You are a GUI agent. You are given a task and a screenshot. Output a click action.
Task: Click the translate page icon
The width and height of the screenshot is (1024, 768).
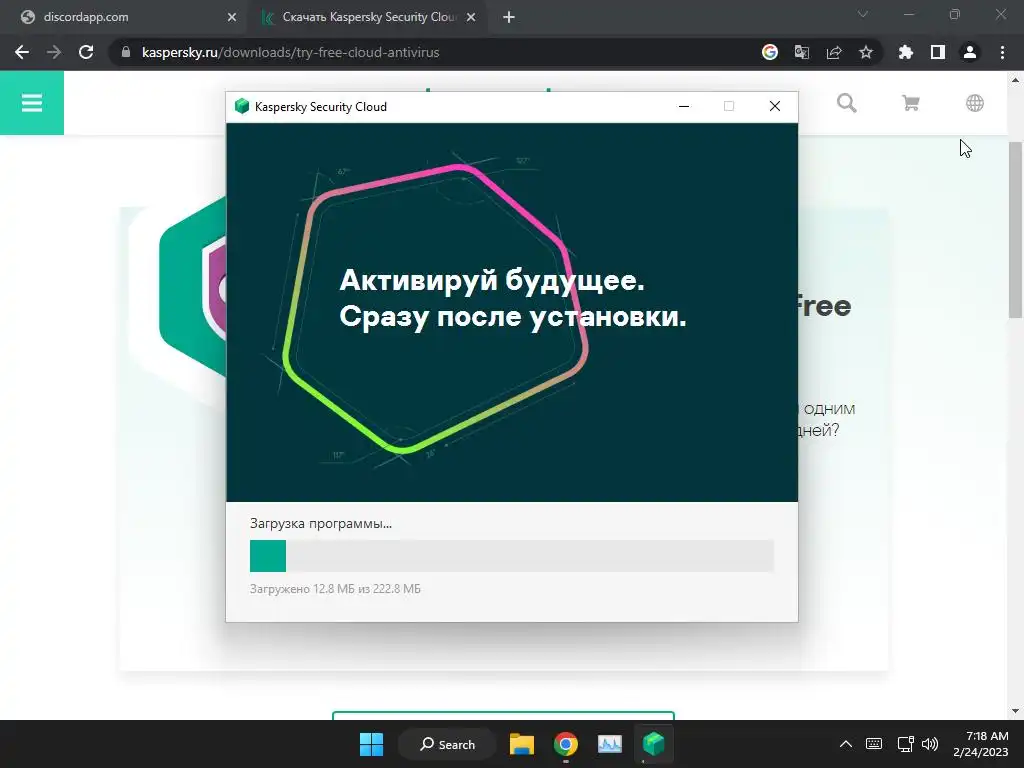click(x=802, y=52)
